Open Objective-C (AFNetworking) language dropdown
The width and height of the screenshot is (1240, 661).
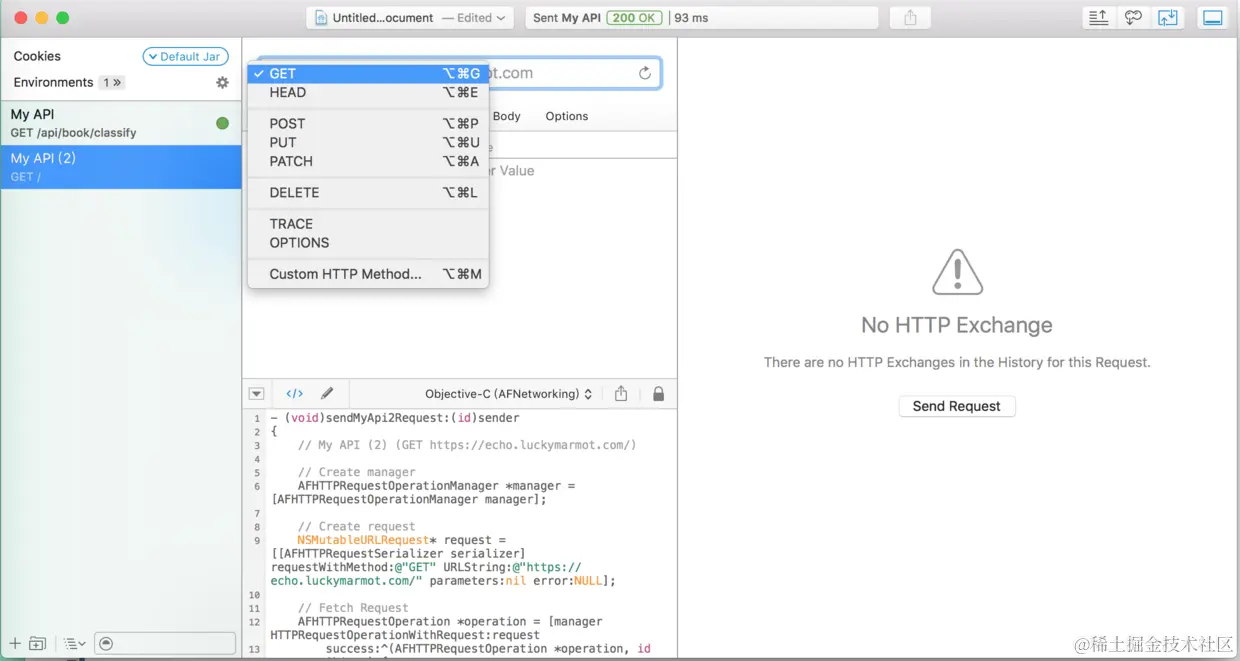[508, 394]
